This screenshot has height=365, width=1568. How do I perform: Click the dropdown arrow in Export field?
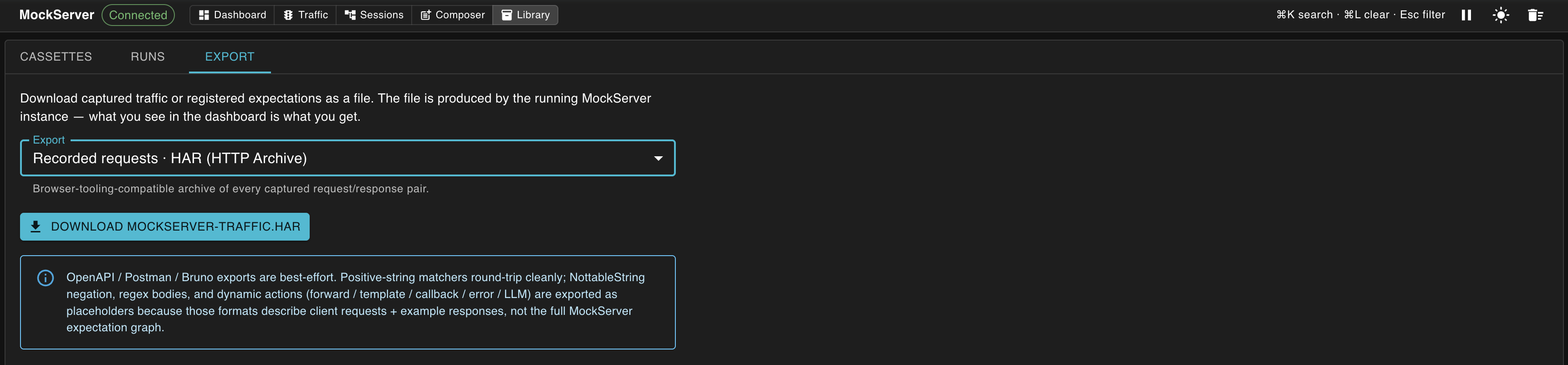tap(658, 159)
